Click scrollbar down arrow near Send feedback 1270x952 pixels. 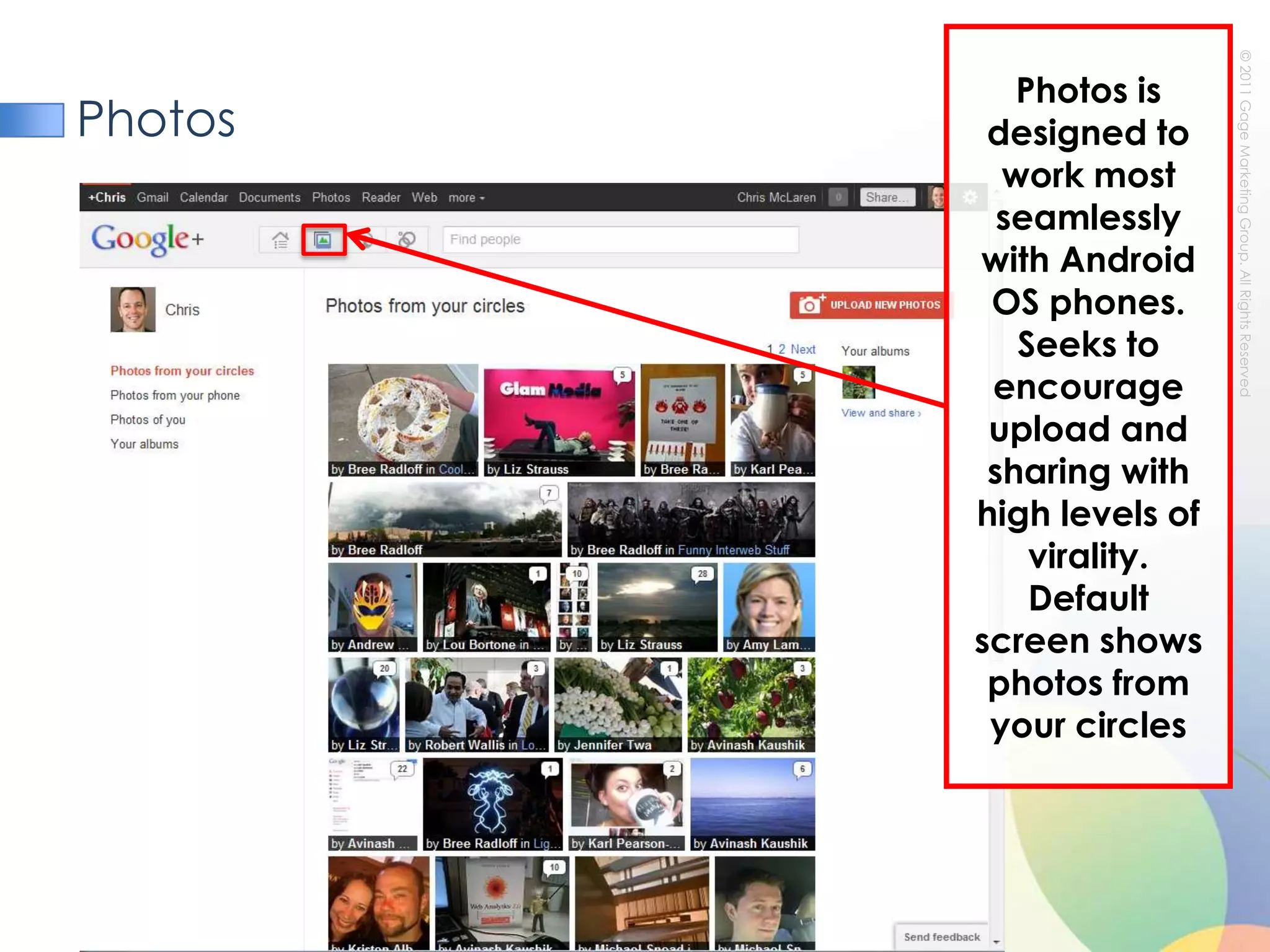tap(997, 941)
